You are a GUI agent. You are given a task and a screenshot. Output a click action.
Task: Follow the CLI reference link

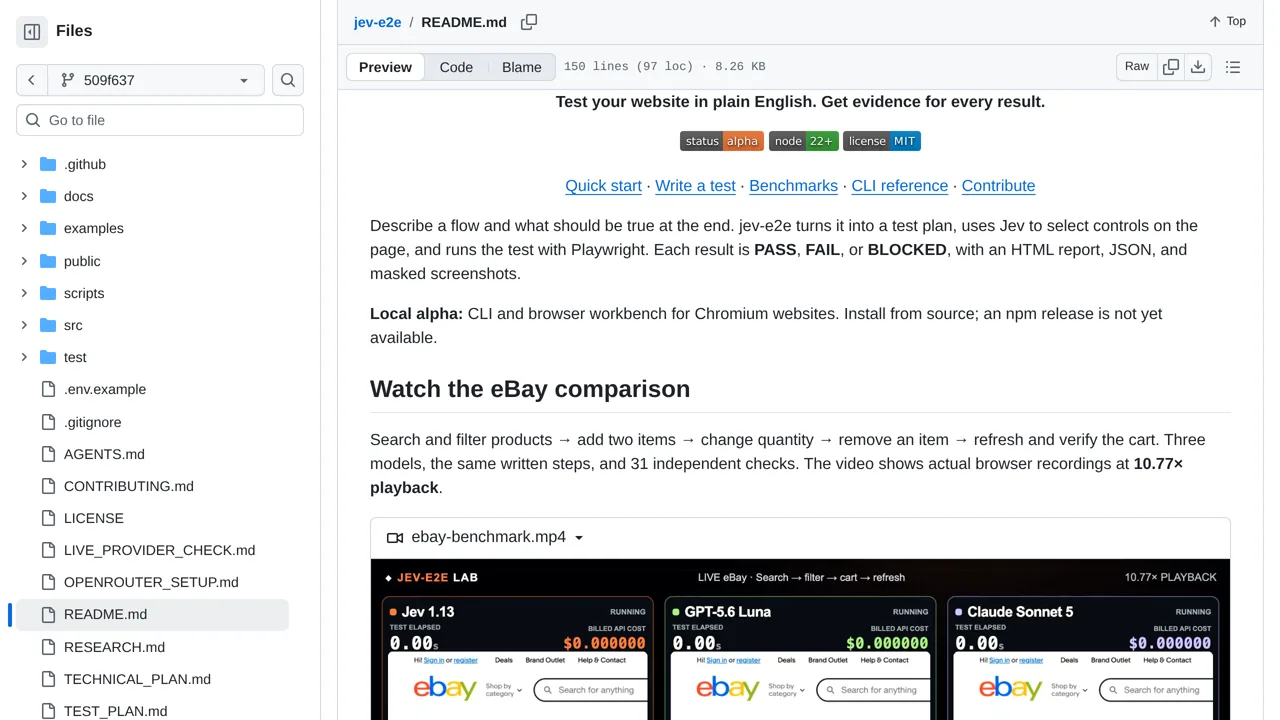(899, 186)
